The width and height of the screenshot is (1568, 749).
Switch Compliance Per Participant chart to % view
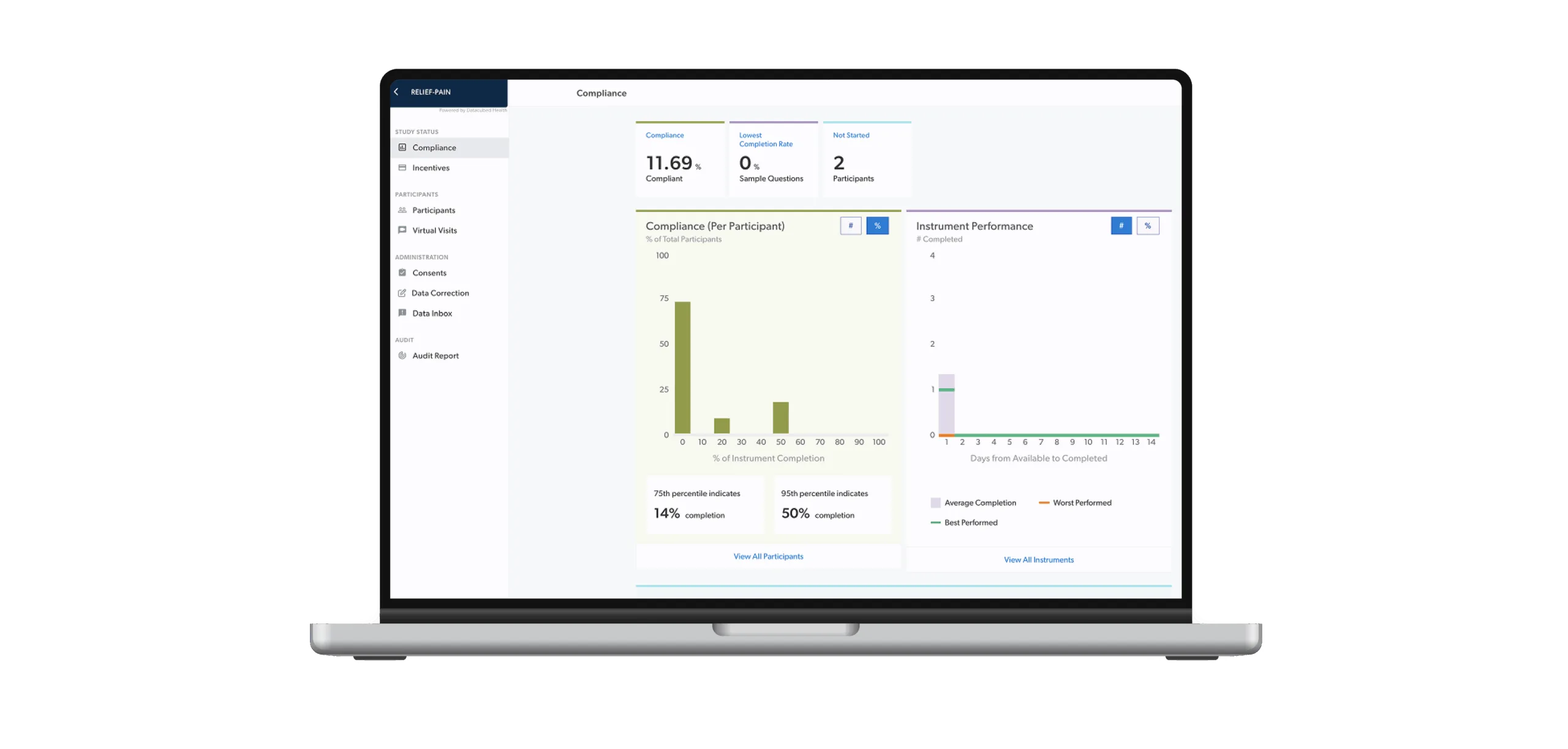(x=877, y=226)
